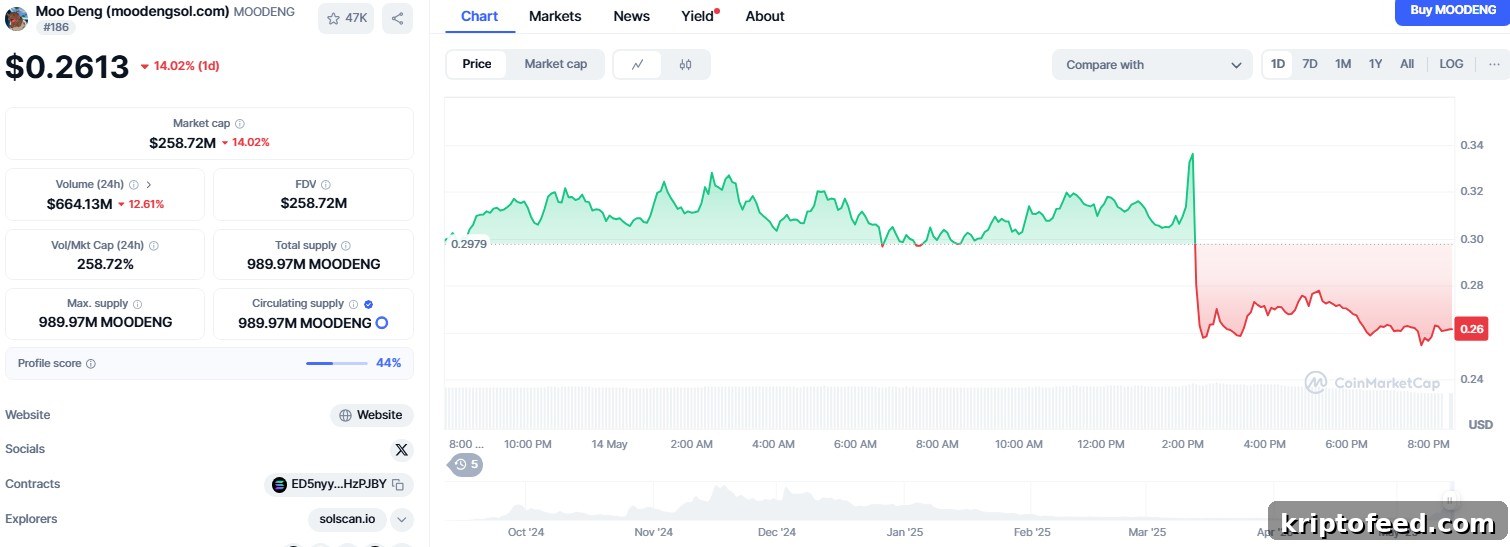Switch to line chart icon
The image size is (1510, 547).
638,64
